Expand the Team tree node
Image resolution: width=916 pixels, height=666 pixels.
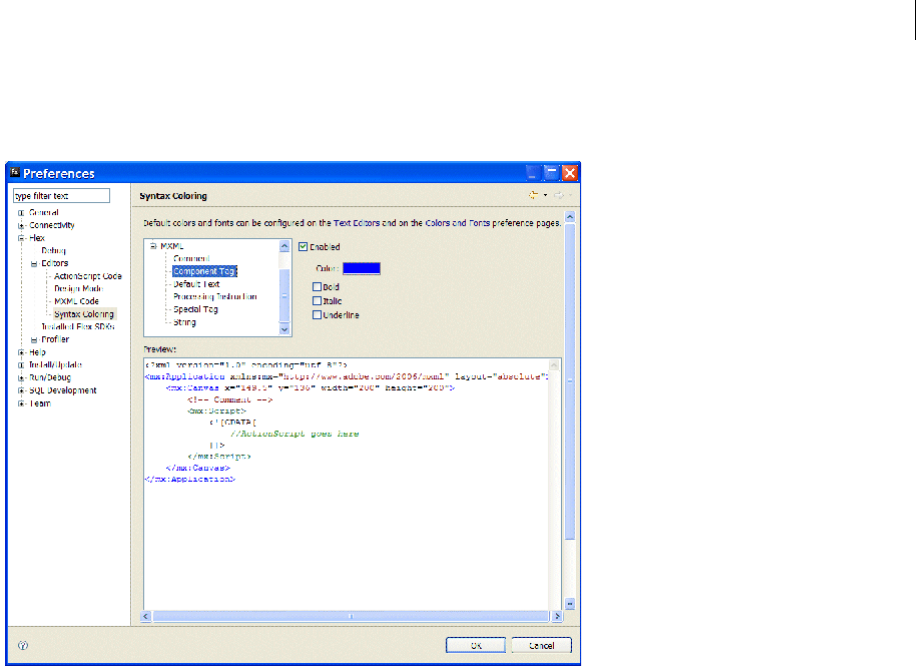pos(21,404)
